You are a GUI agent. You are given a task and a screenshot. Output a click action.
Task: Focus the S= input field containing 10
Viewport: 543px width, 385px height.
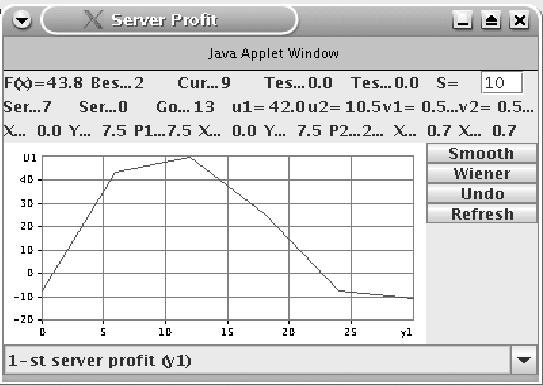click(x=502, y=83)
